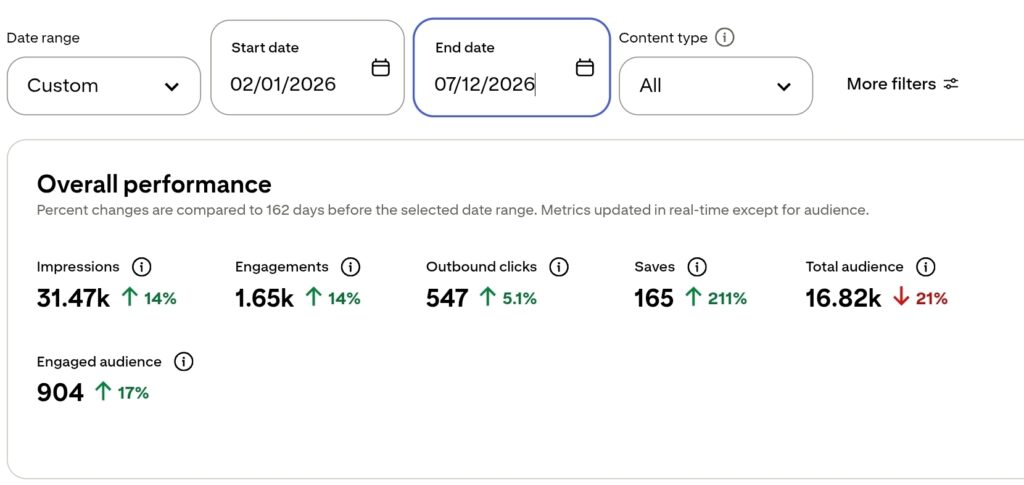The image size is (1024, 485).
Task: Click into the End date field 07/12/2026
Action: tap(511, 67)
